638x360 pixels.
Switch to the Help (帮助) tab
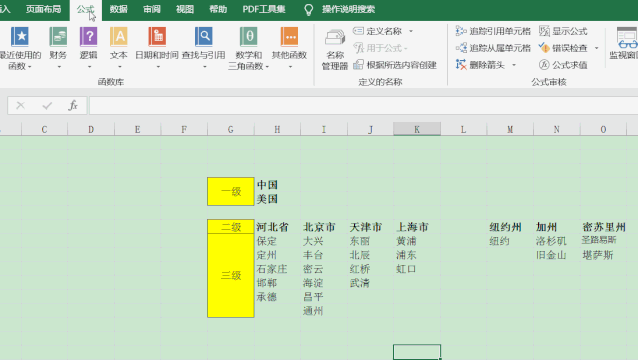218,9
